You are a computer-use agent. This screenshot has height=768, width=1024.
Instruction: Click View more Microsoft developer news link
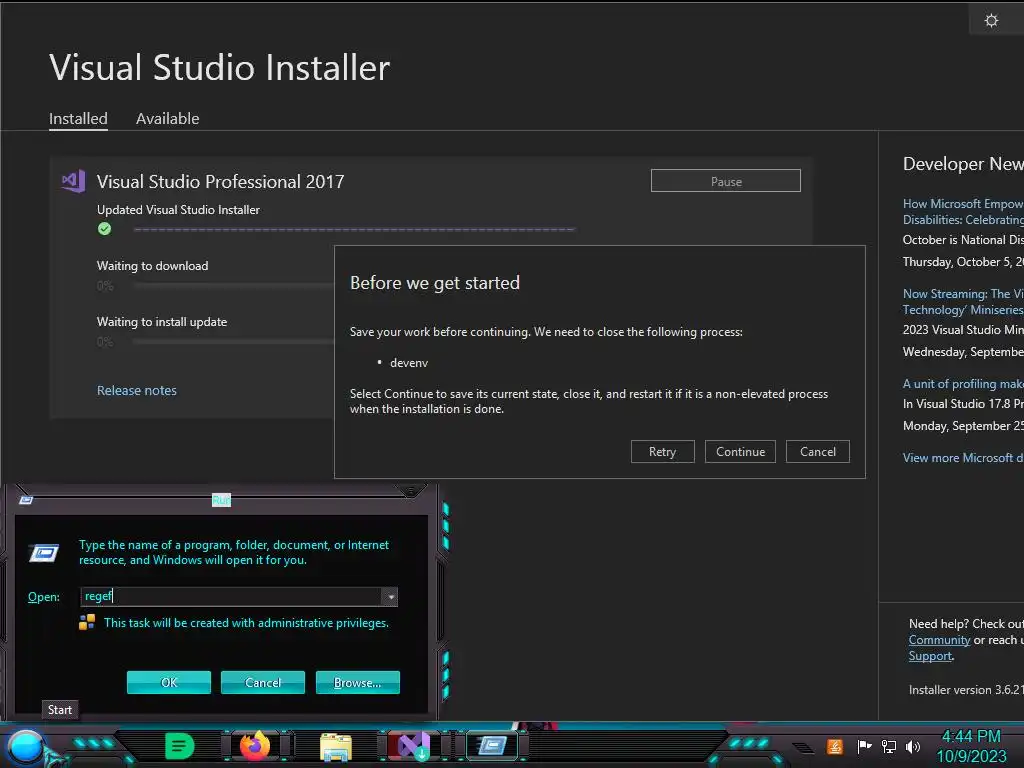(963, 458)
